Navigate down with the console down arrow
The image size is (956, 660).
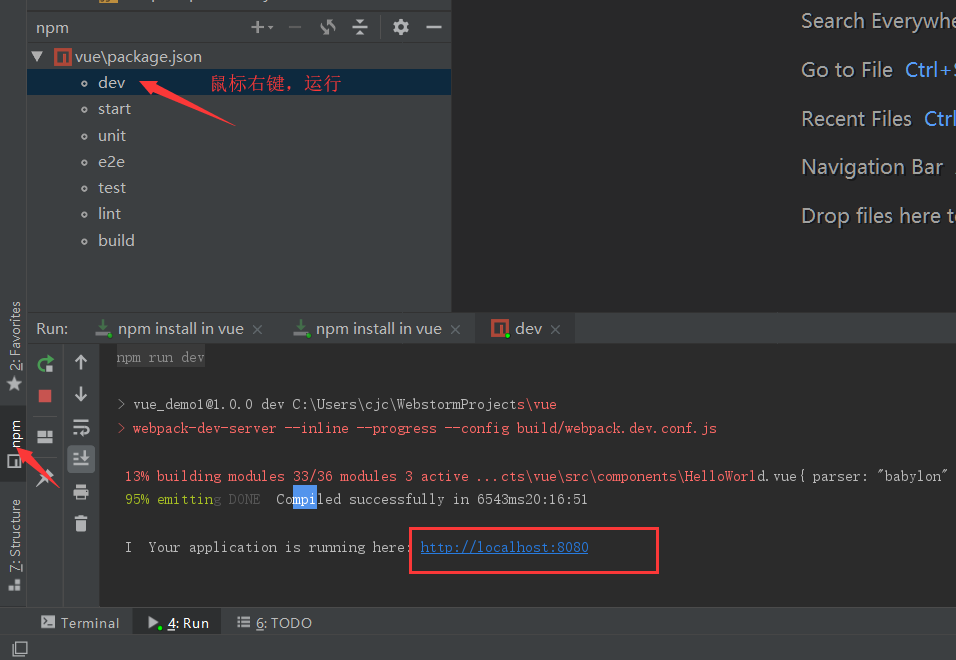[80, 394]
